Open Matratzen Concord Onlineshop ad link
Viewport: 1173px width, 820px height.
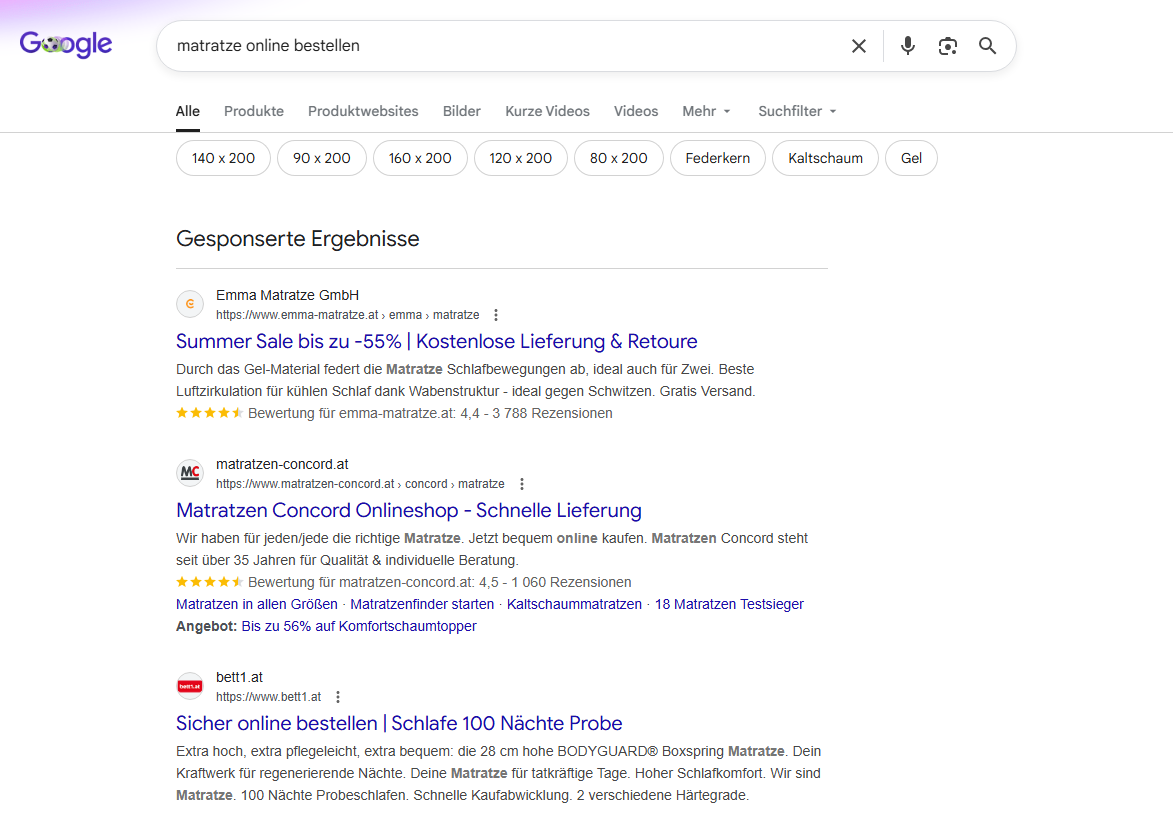click(408, 511)
